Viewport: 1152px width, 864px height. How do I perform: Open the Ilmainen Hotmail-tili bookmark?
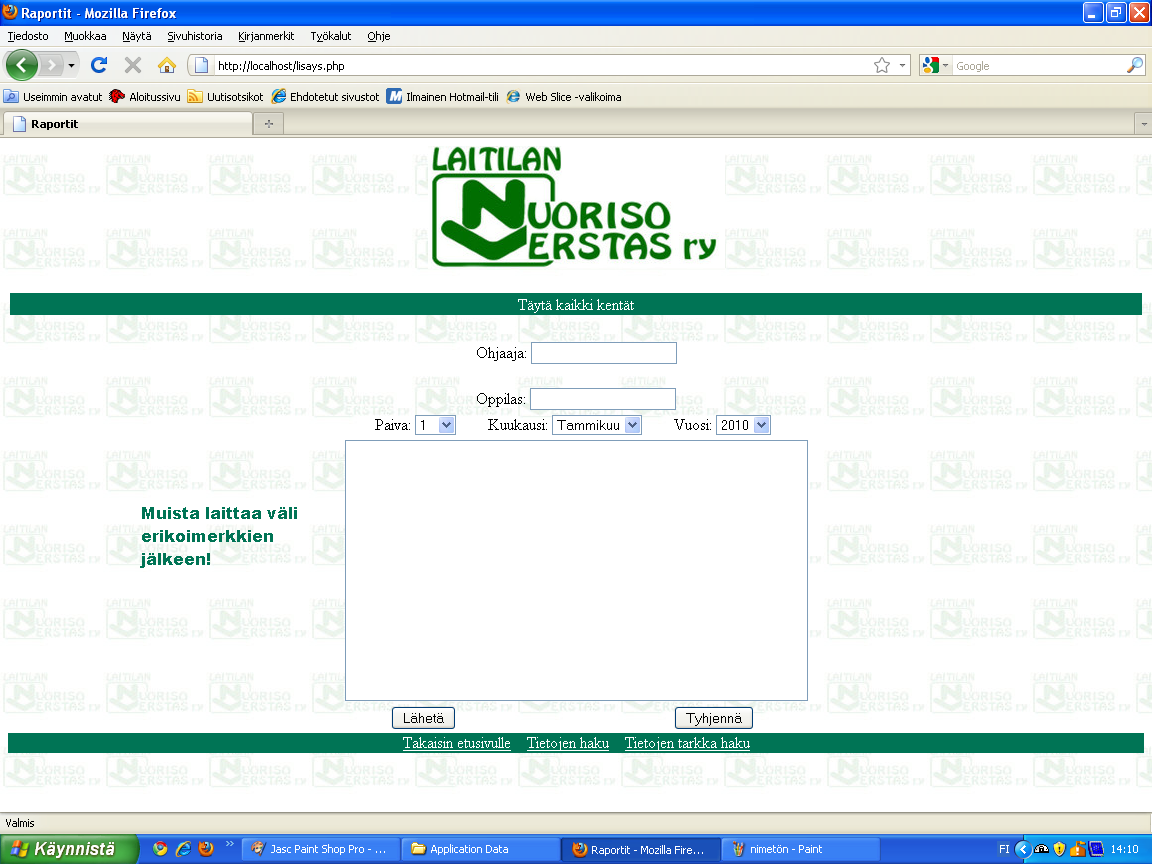442,97
